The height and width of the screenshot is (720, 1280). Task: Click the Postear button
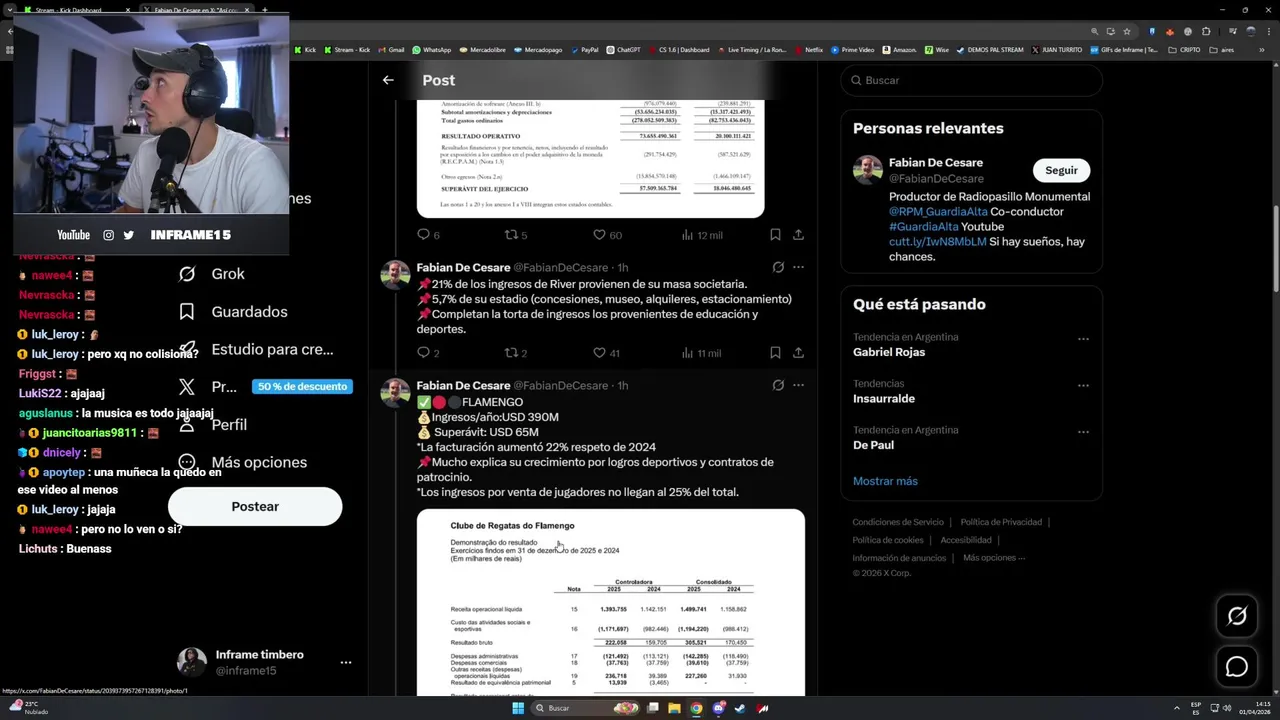click(x=255, y=507)
